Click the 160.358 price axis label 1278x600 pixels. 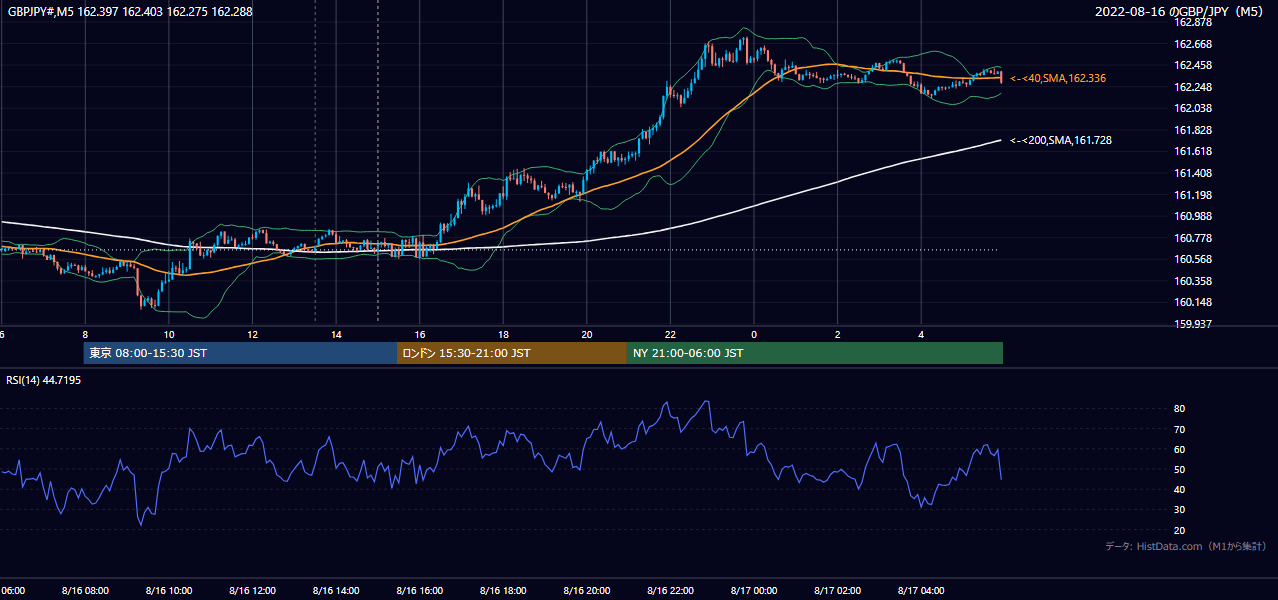[1192, 281]
